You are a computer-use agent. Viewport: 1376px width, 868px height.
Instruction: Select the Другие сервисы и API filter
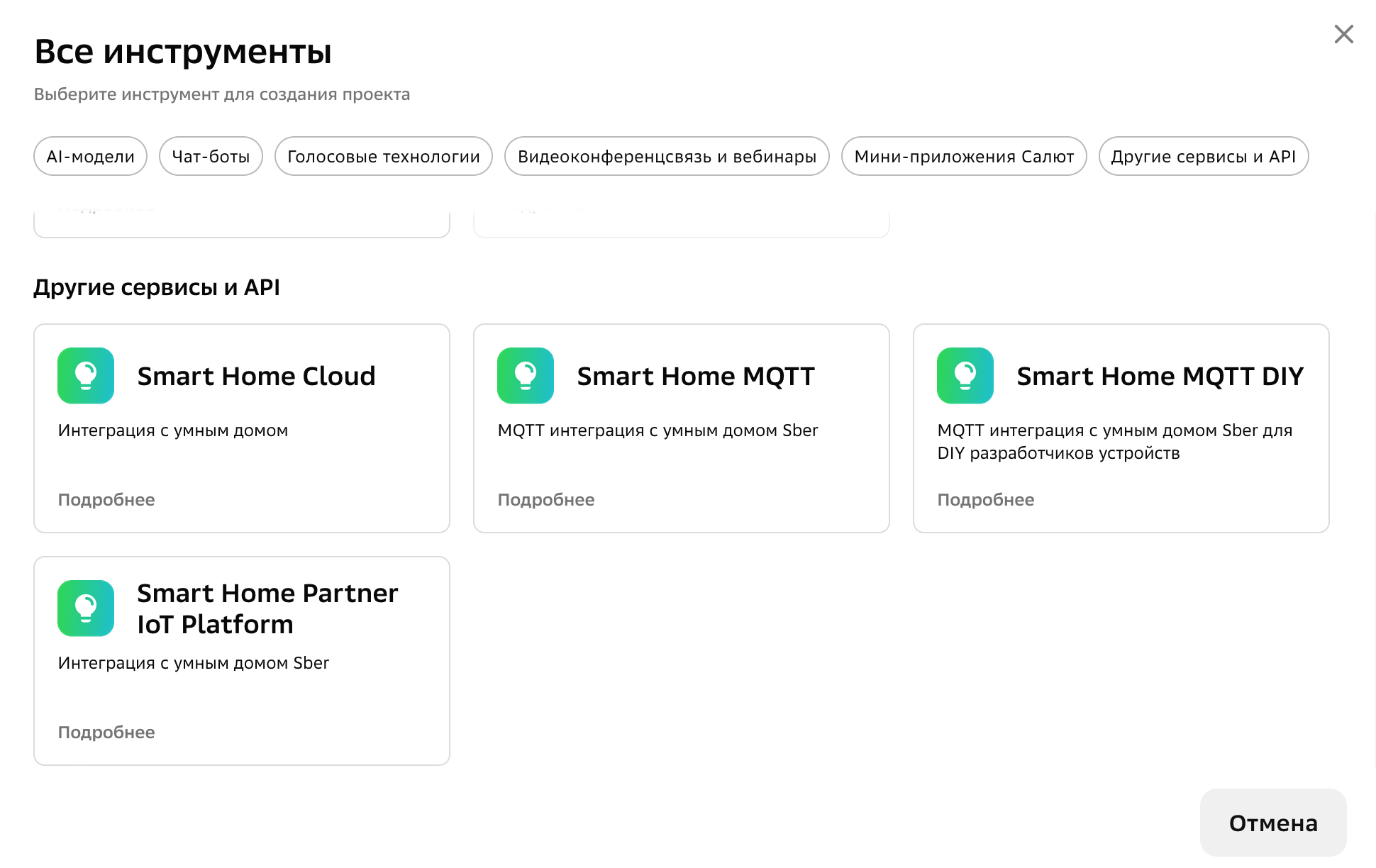[1203, 156]
